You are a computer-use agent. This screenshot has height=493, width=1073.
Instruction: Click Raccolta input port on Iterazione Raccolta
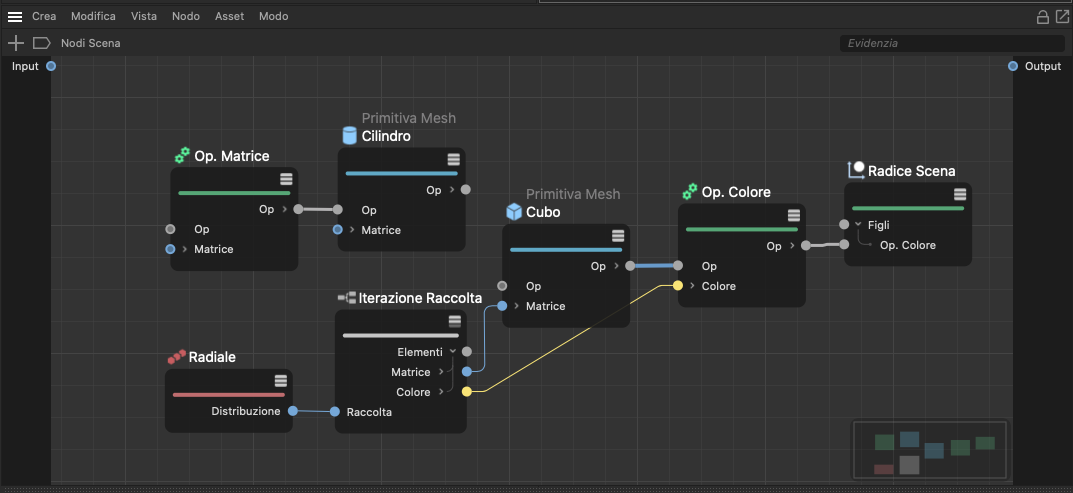[x=335, y=412]
